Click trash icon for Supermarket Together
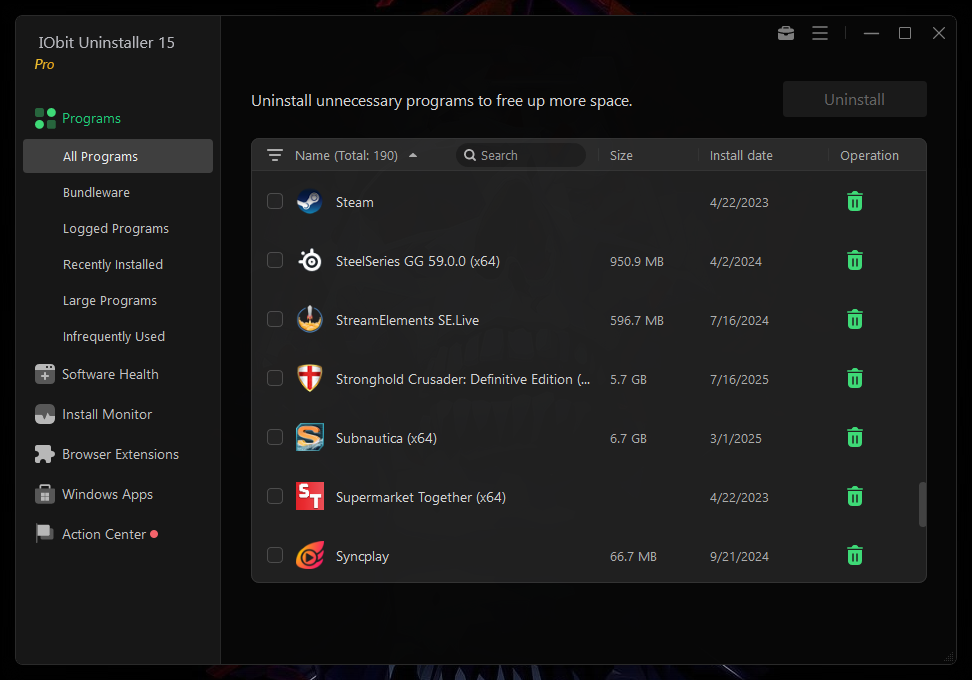The height and width of the screenshot is (680, 972). 855,496
